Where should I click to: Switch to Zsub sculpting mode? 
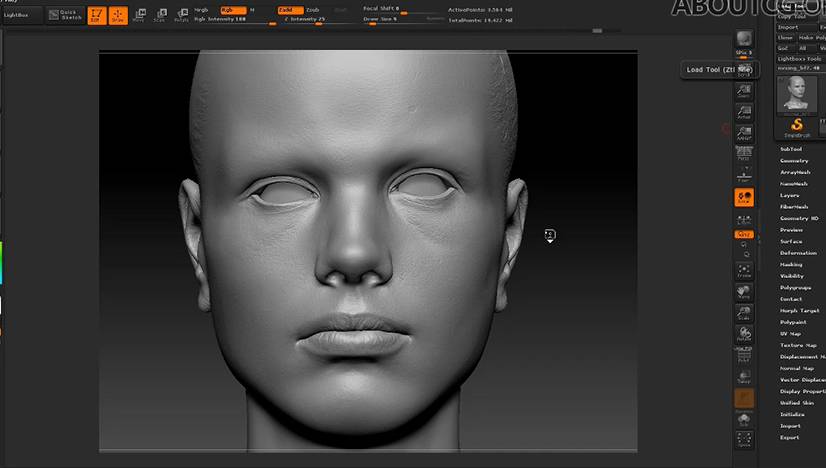pyautogui.click(x=313, y=10)
